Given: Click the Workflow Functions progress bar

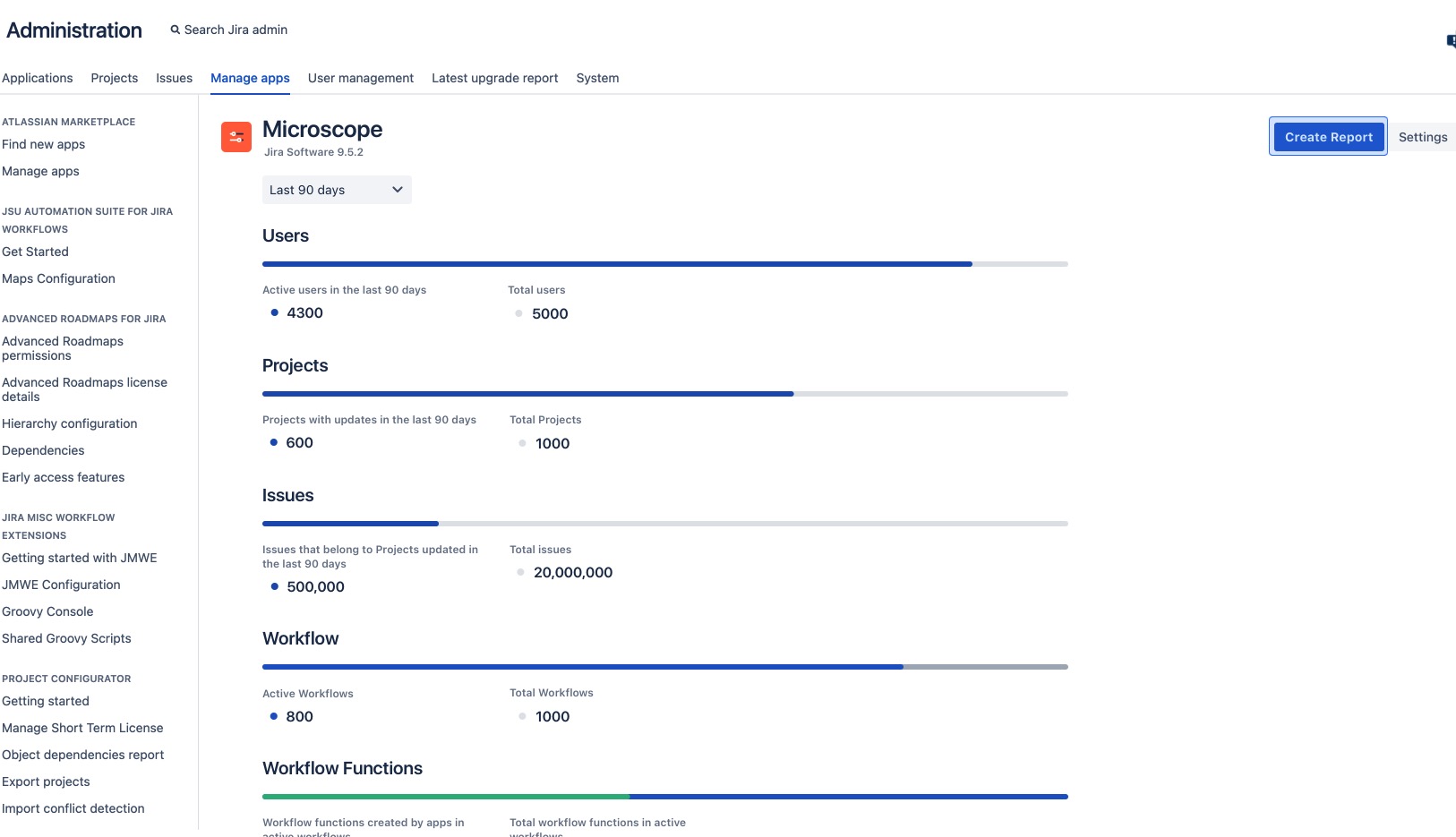Looking at the screenshot, I should [x=665, y=797].
